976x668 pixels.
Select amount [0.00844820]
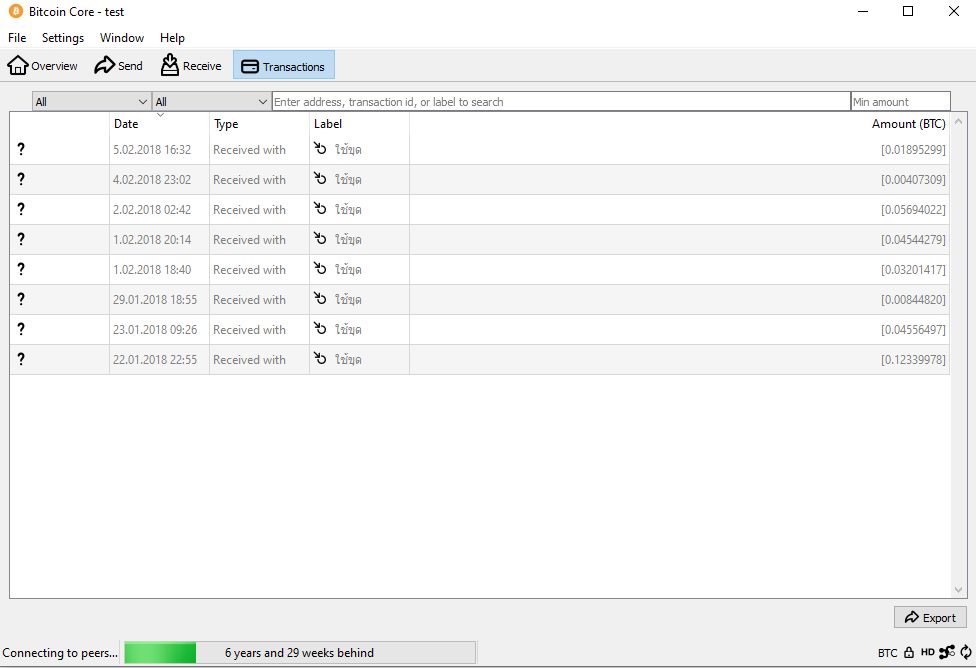tap(913, 299)
